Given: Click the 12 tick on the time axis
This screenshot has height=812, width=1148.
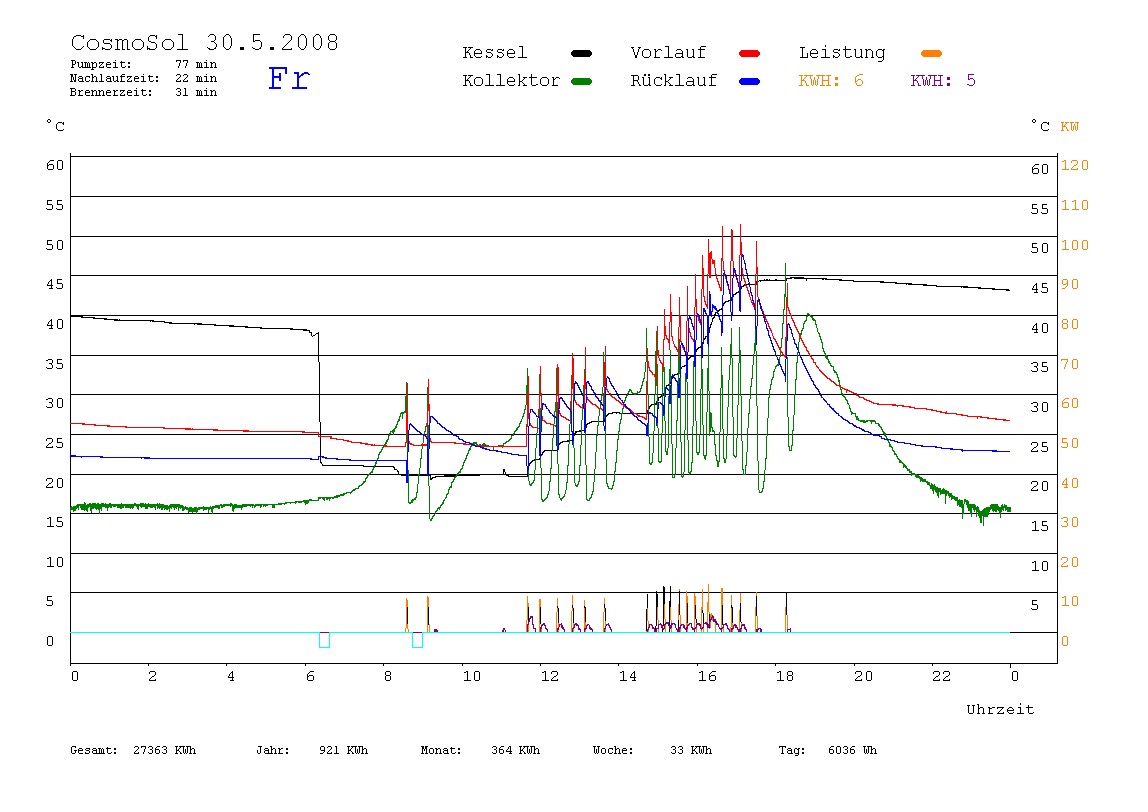Looking at the screenshot, I should tap(550, 677).
